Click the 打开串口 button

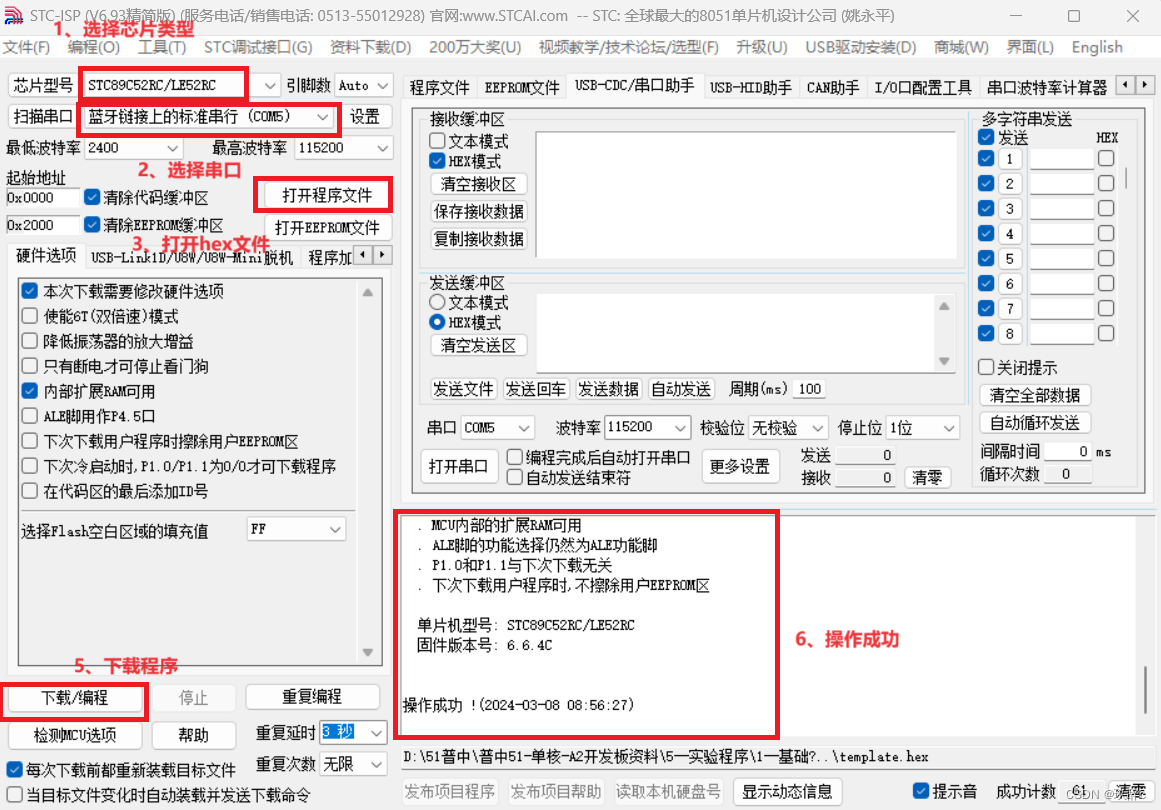pyautogui.click(x=459, y=465)
